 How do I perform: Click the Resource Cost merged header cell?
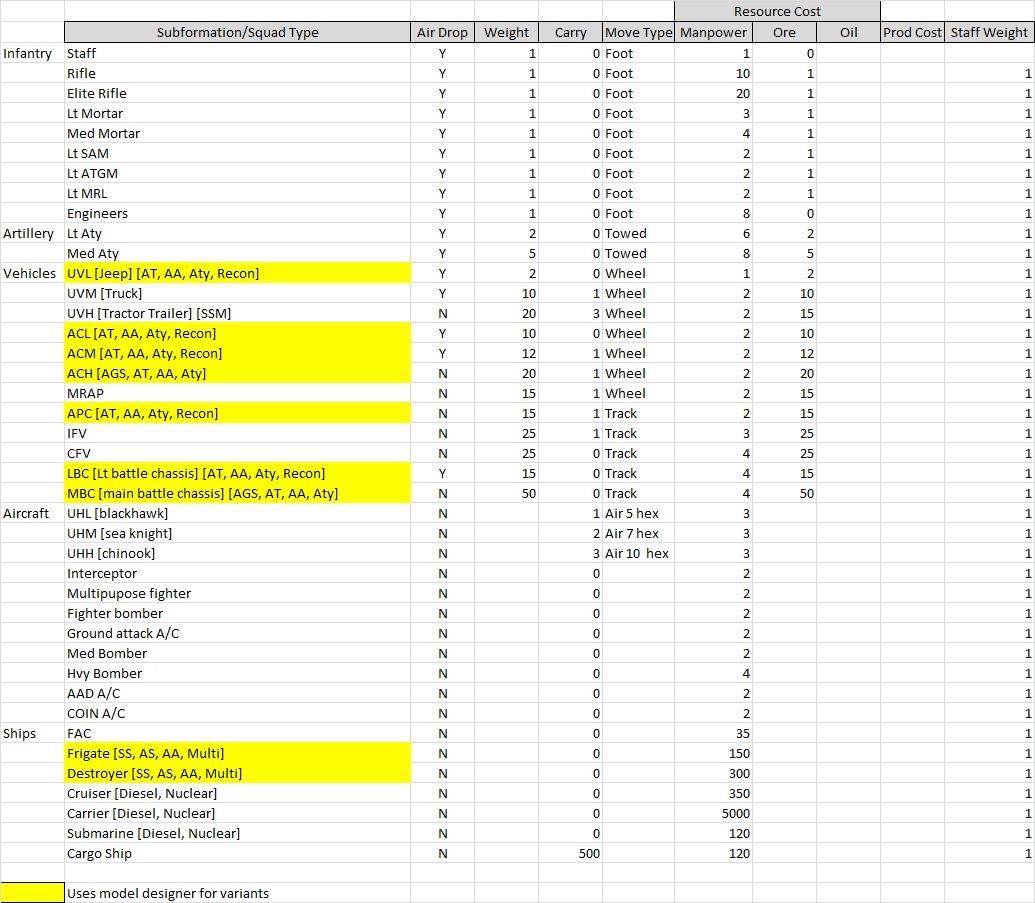[x=777, y=11]
